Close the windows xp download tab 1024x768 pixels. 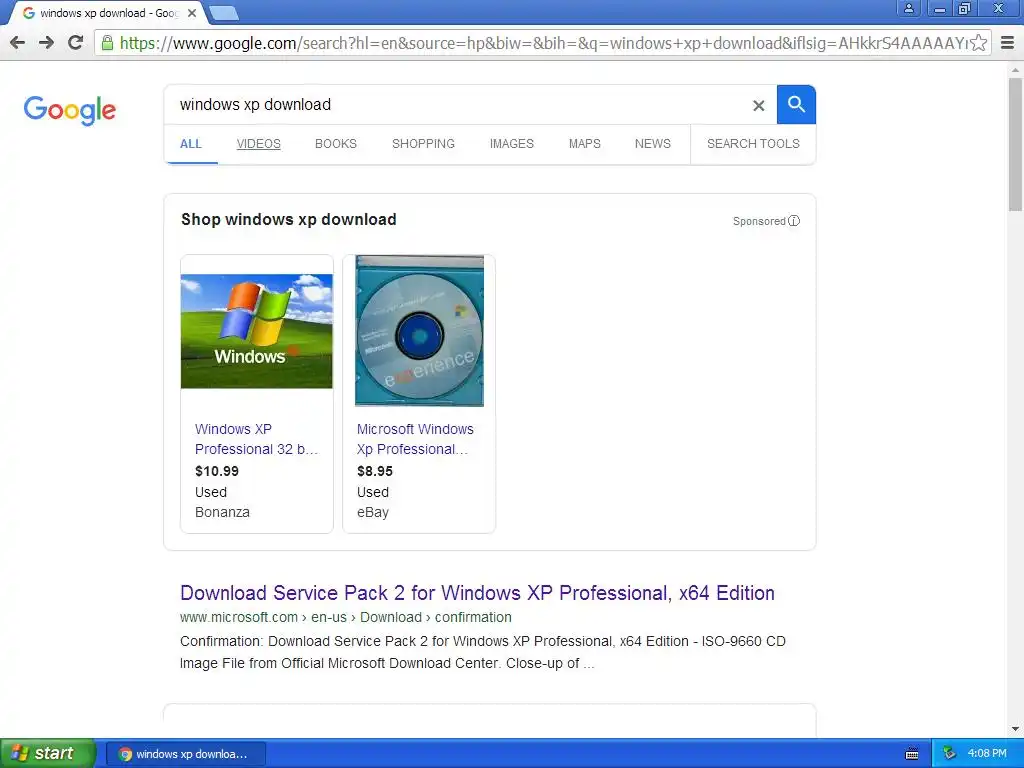192,13
